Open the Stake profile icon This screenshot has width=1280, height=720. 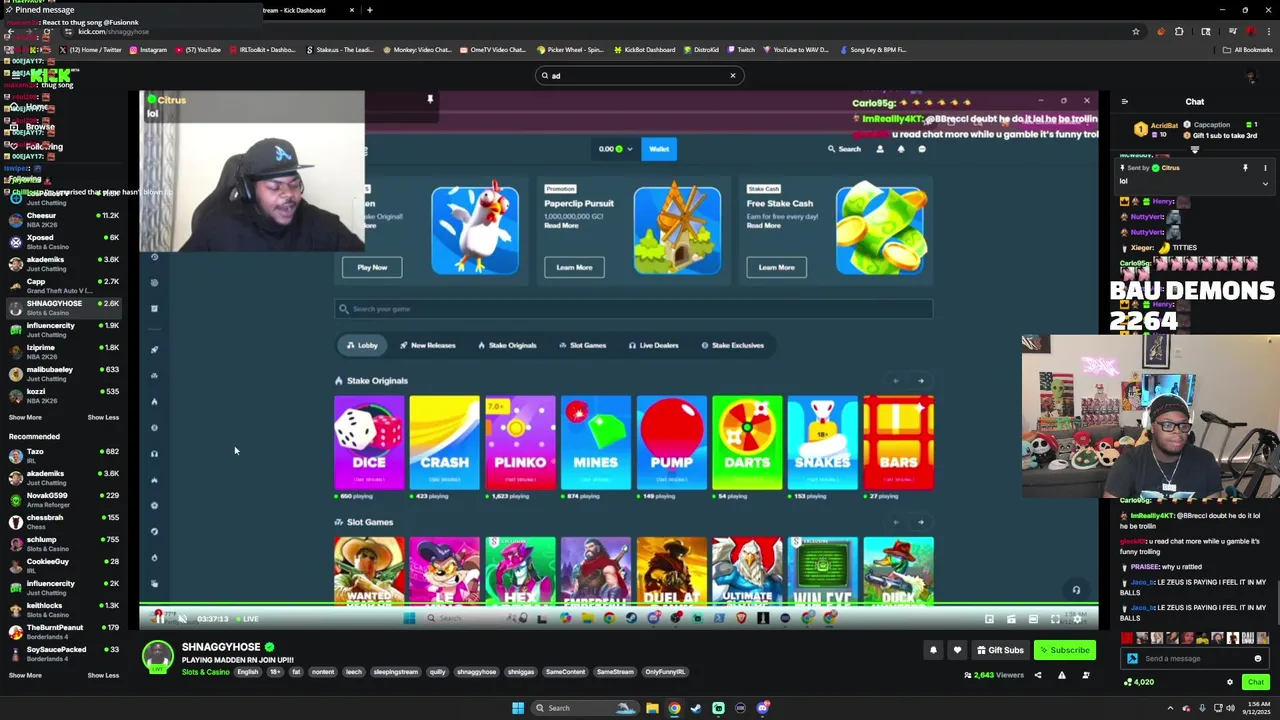880,149
